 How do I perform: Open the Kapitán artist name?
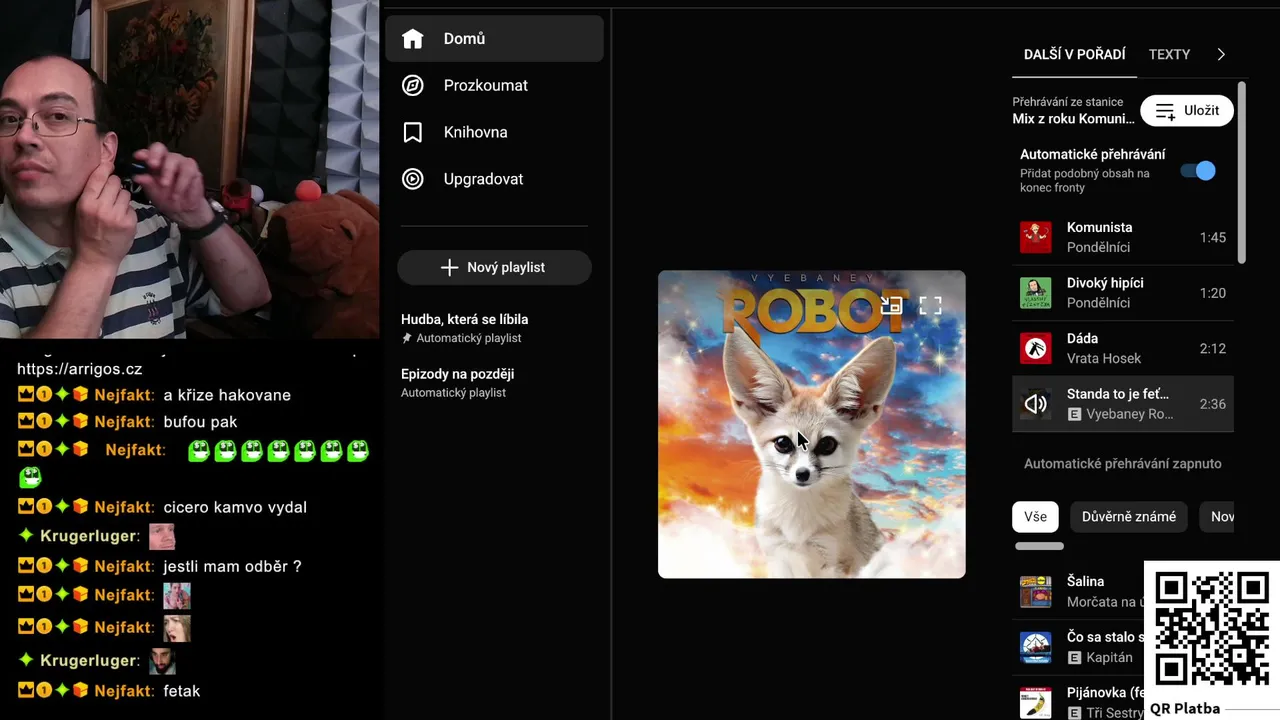(1109, 658)
